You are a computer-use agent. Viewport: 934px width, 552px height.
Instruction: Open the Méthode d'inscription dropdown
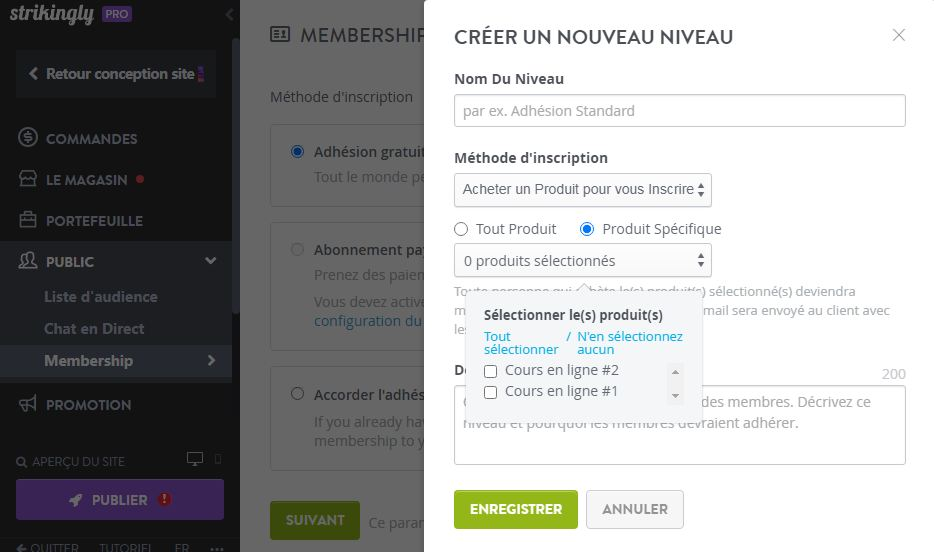point(582,189)
